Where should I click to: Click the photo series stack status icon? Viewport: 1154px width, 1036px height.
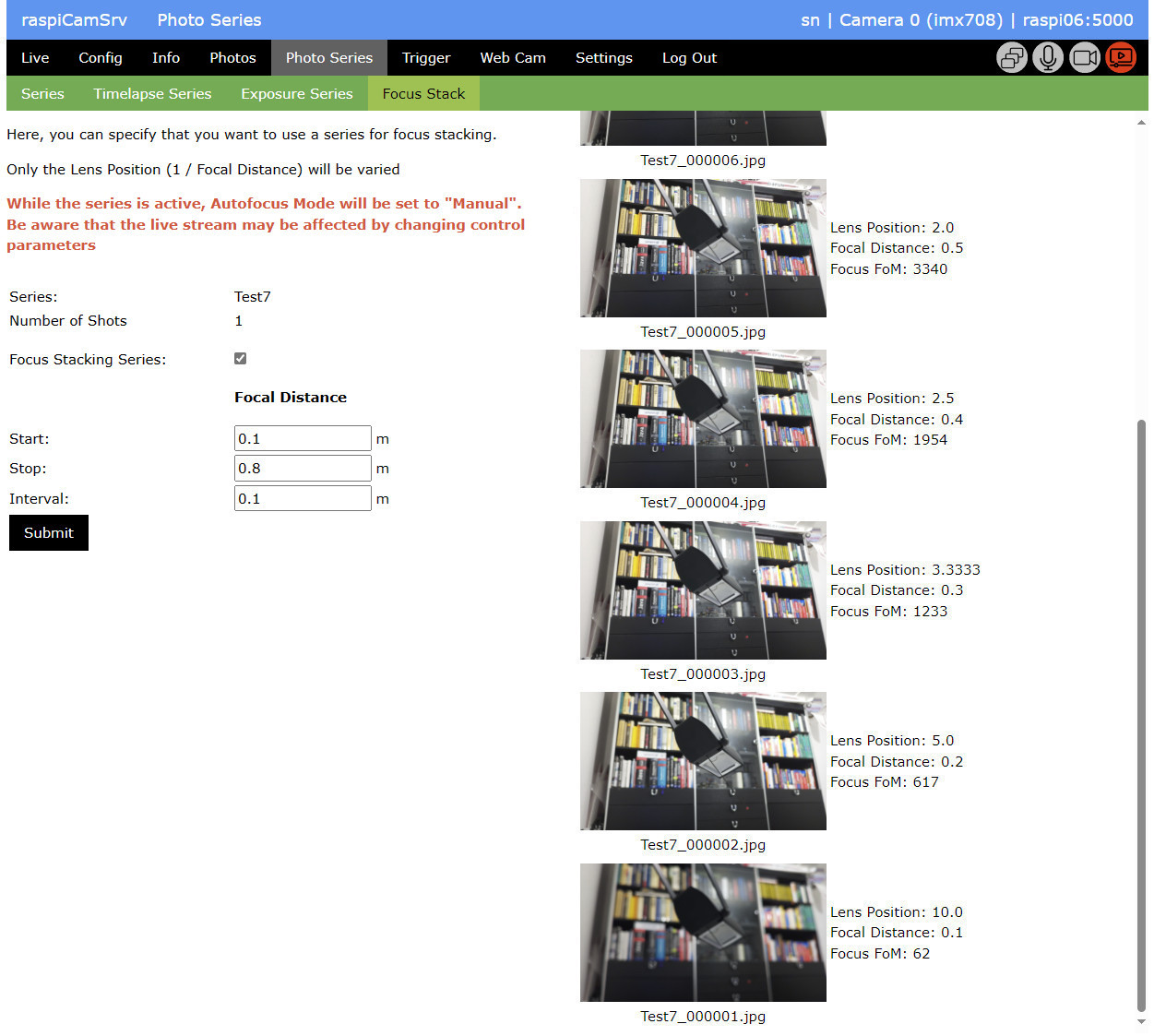pyautogui.click(x=1012, y=58)
